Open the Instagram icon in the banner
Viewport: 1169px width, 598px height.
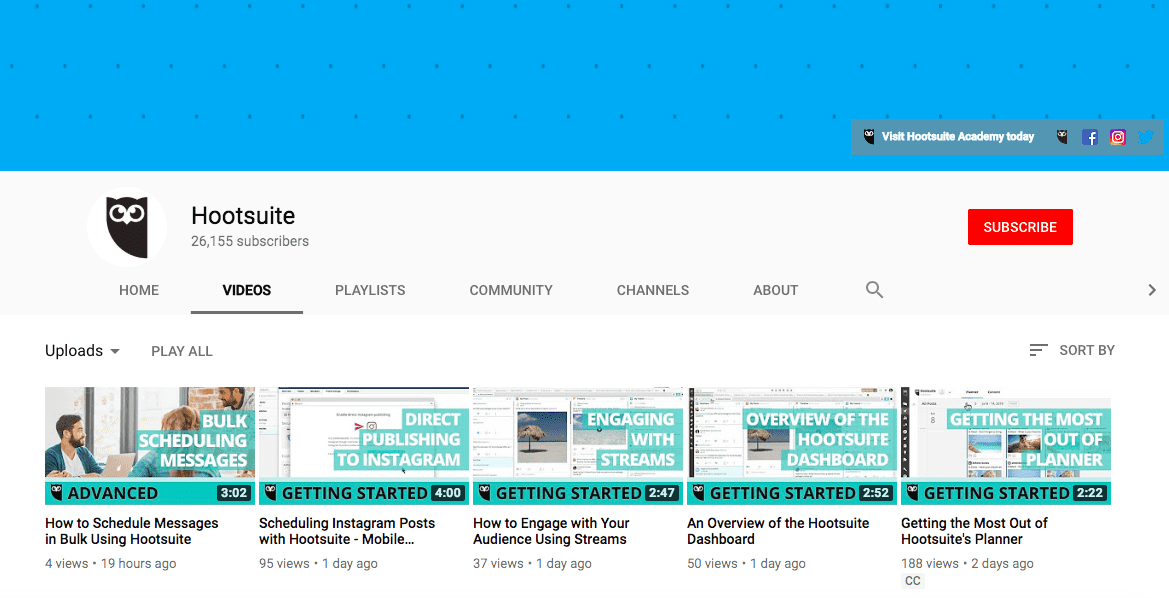click(x=1118, y=137)
